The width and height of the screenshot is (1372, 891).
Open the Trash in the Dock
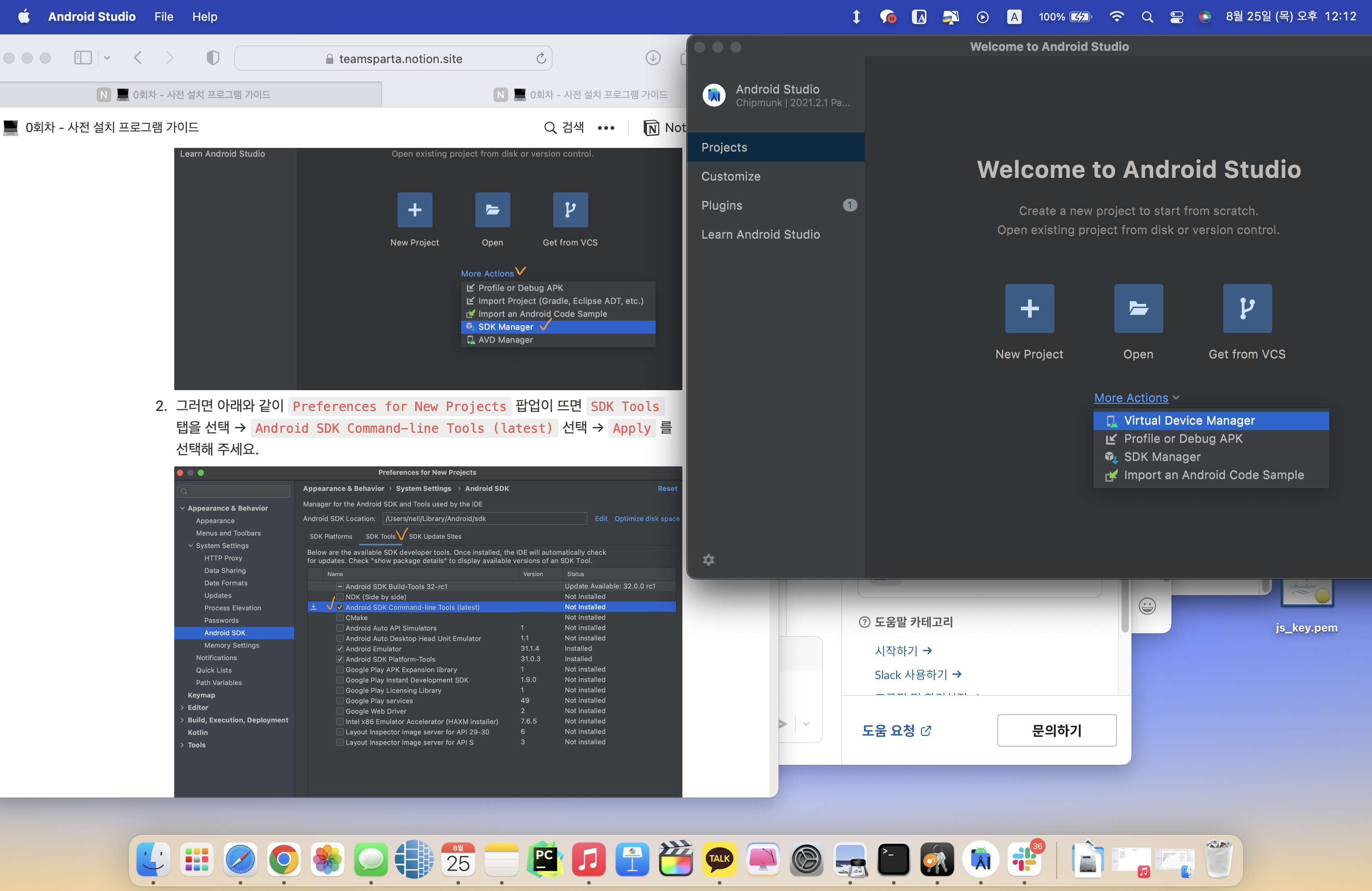(1218, 859)
